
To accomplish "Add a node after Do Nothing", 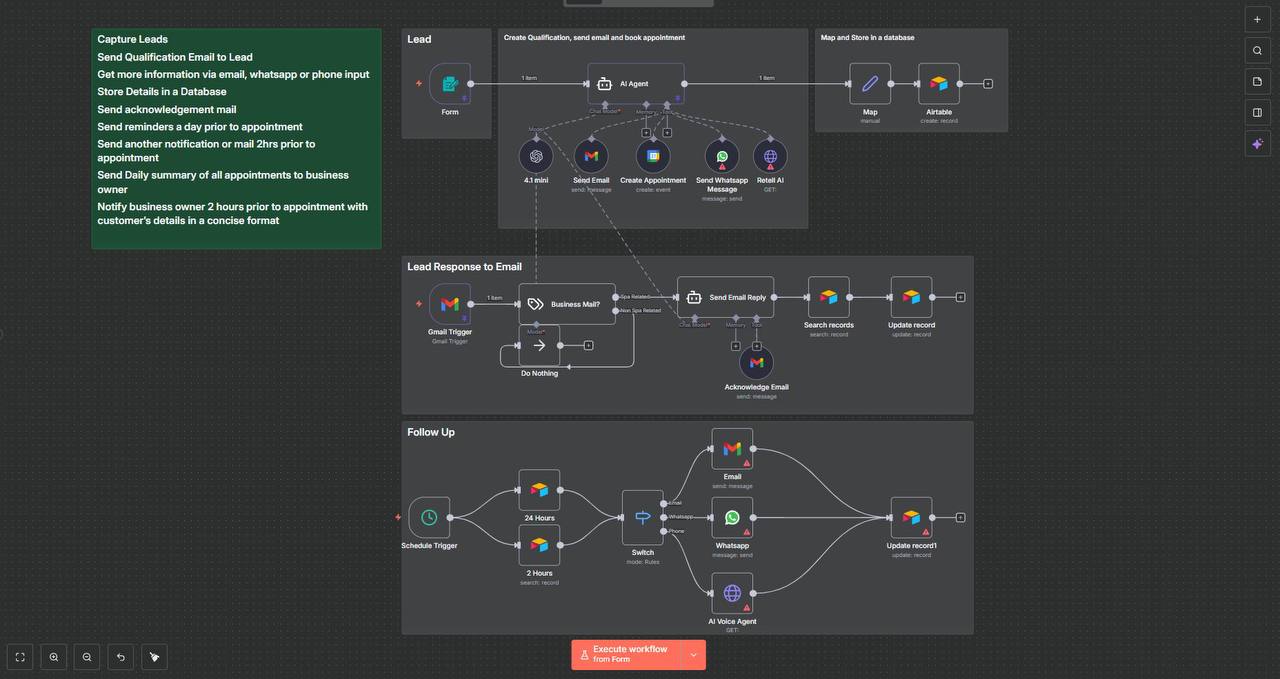I will pyautogui.click(x=588, y=346).
